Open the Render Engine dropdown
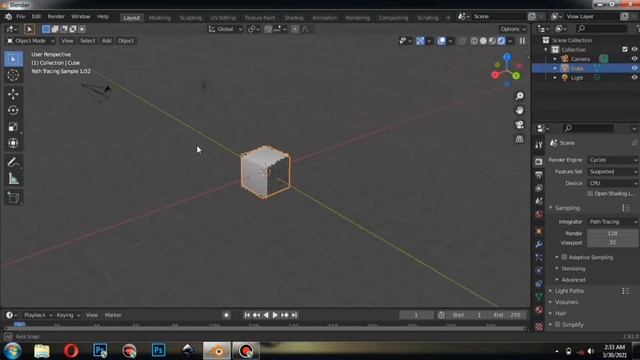This screenshot has width=640, height=360. [613, 160]
